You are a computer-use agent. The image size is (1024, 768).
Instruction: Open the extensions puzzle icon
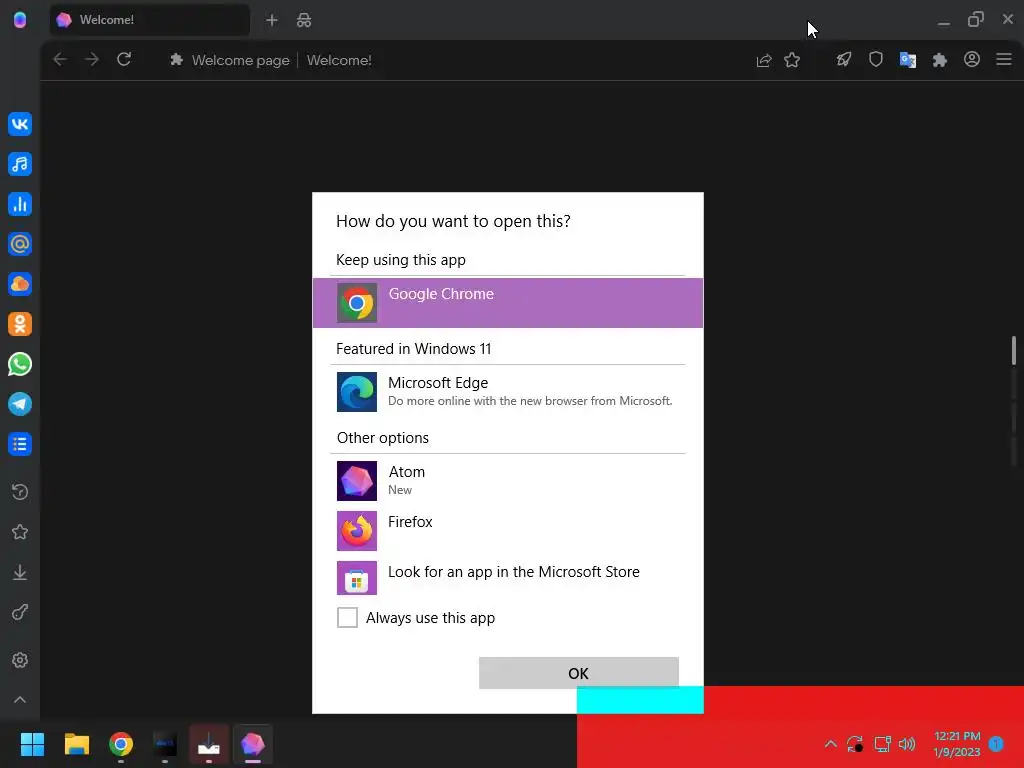pyautogui.click(x=940, y=60)
